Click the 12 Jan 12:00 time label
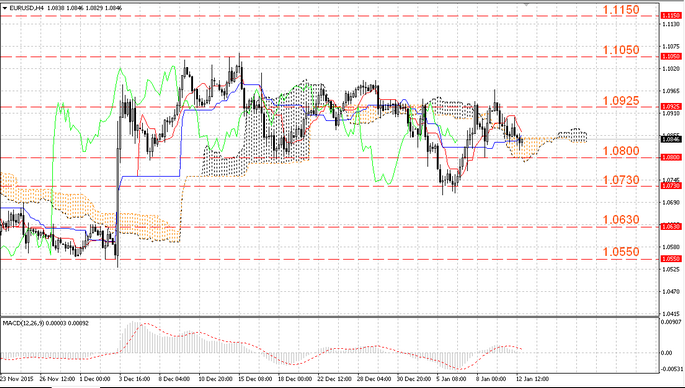This screenshot has width=685, height=388. pos(533,379)
